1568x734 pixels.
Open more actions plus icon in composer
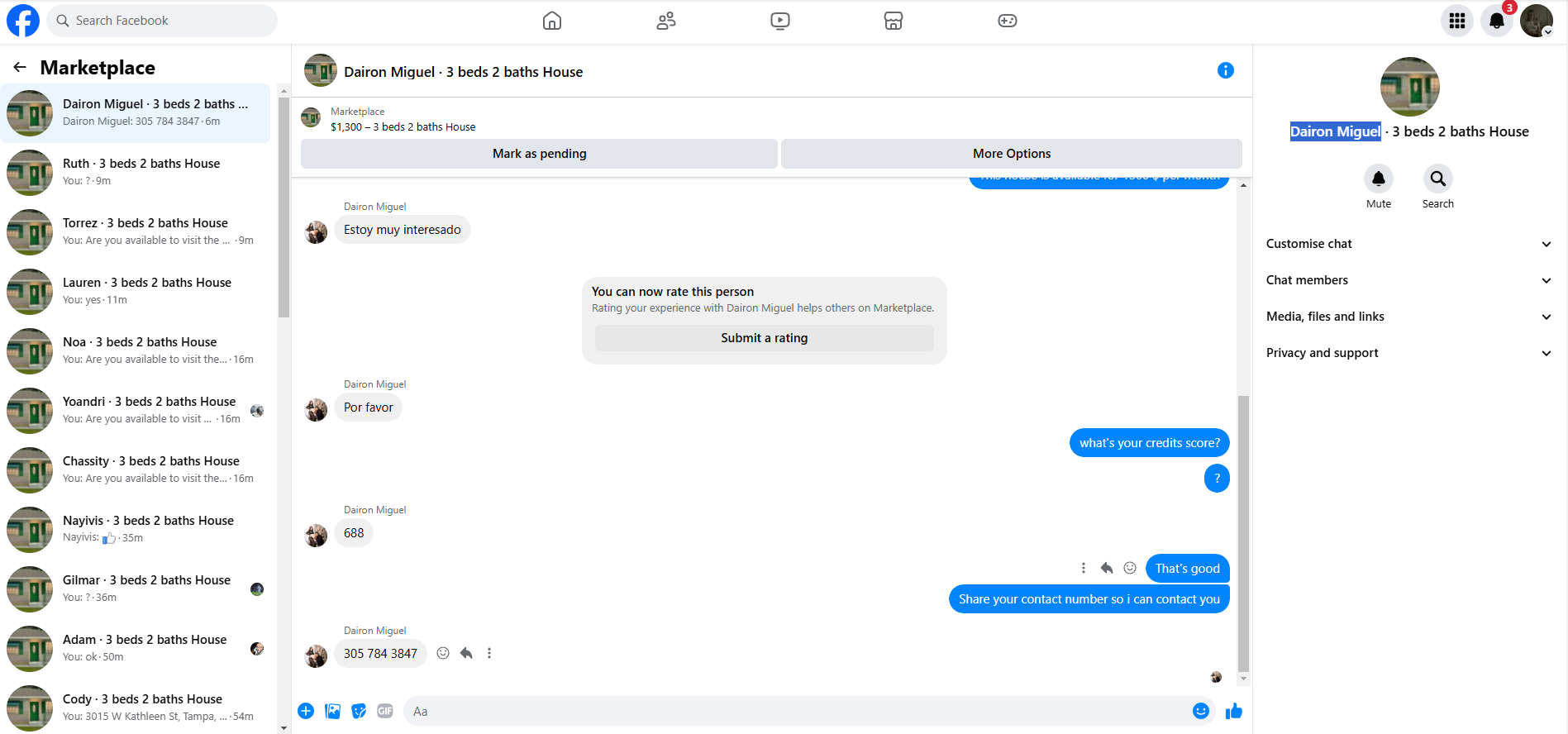306,711
